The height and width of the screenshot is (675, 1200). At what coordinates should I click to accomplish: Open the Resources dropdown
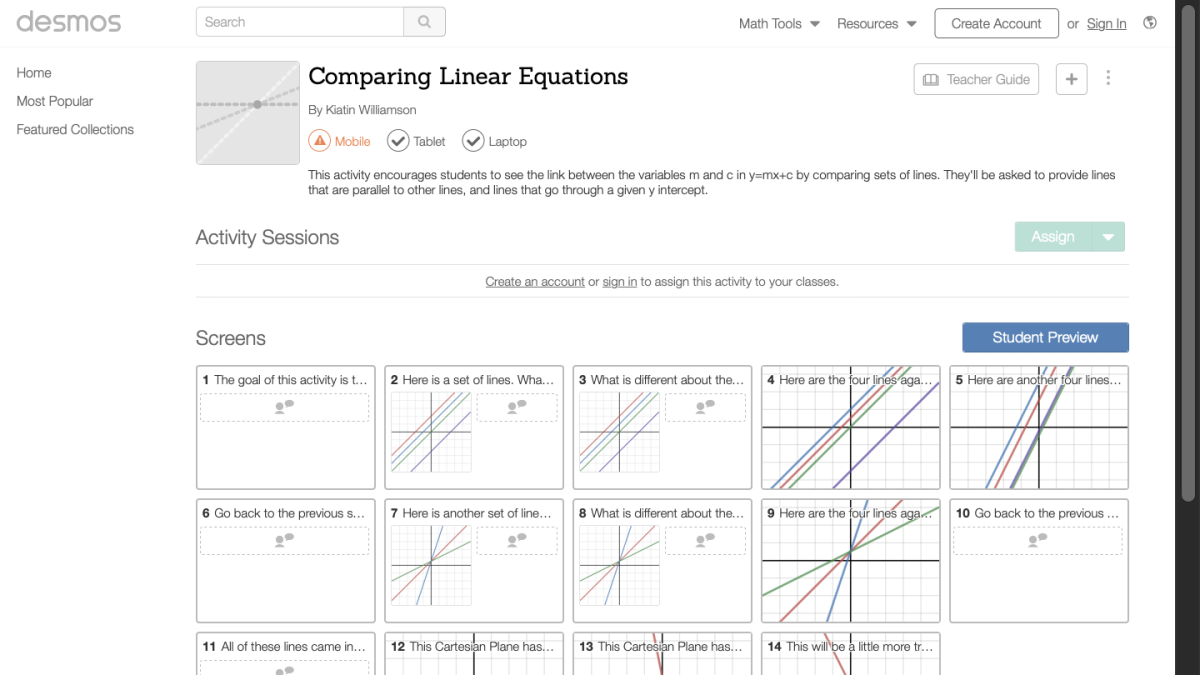(x=876, y=22)
